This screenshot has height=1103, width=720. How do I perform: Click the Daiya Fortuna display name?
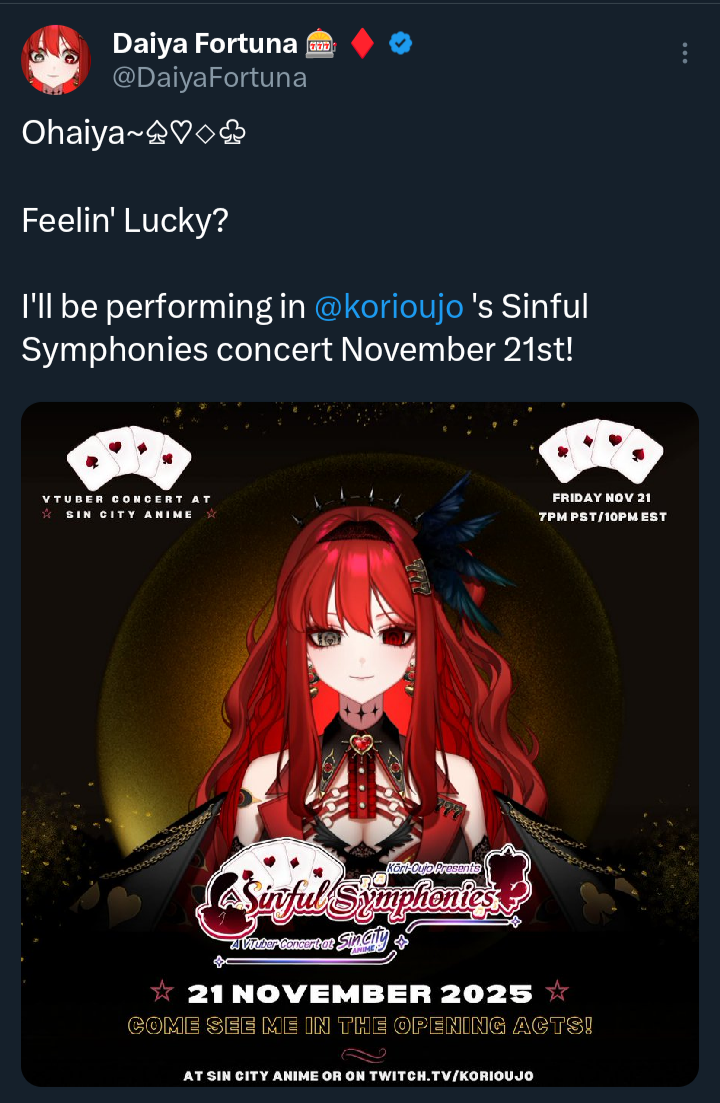click(x=205, y=44)
